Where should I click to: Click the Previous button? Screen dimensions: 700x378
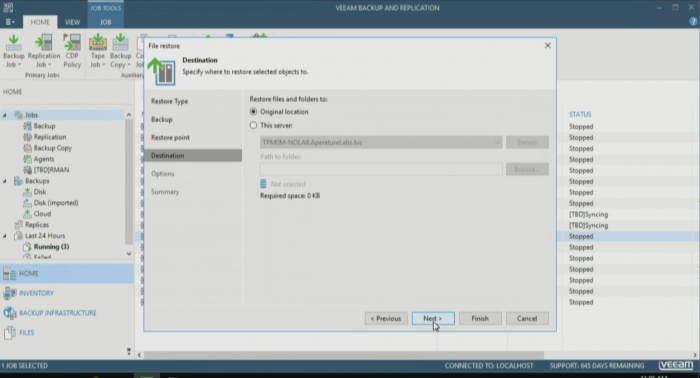[x=386, y=318]
